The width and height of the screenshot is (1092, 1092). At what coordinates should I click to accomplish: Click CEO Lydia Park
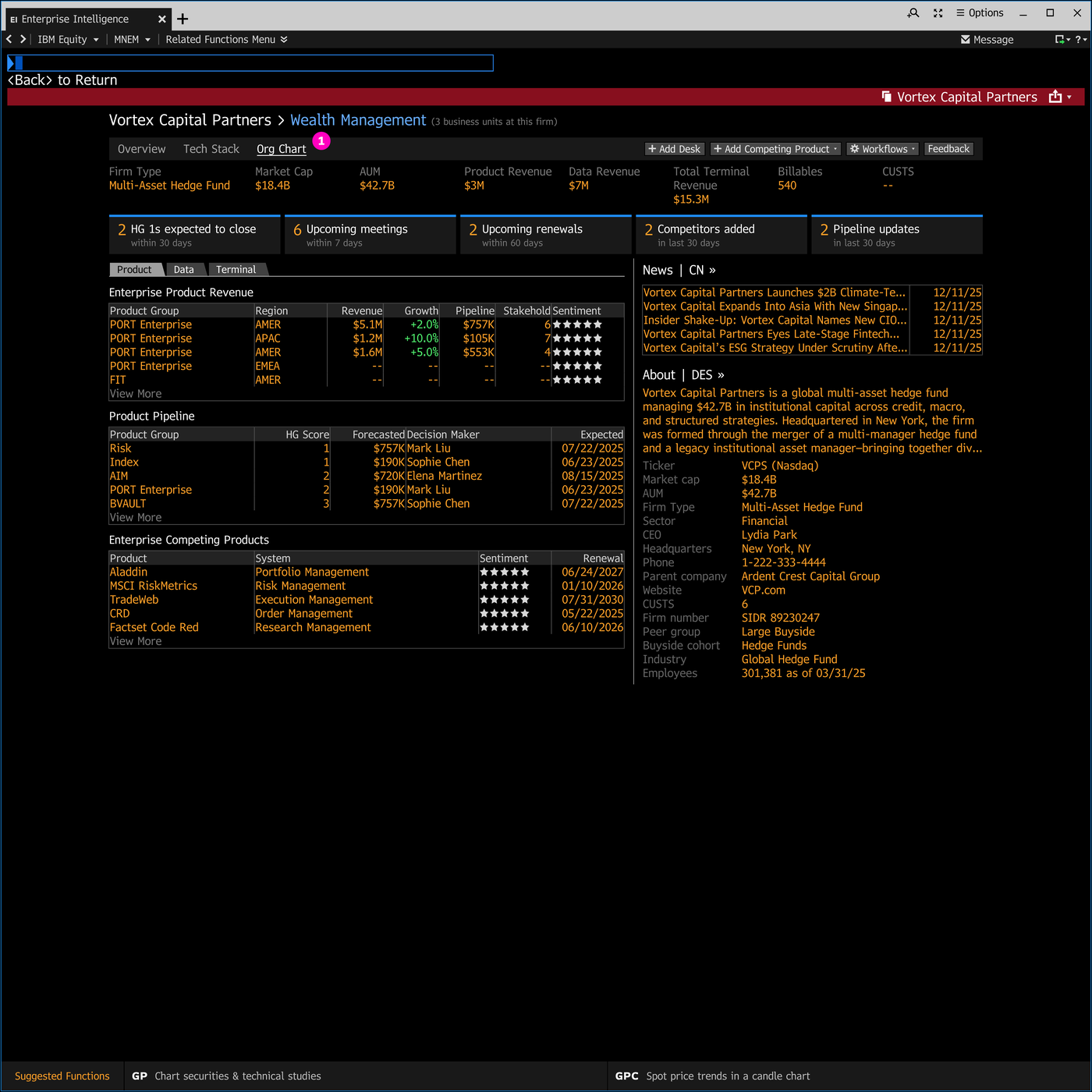coord(769,535)
